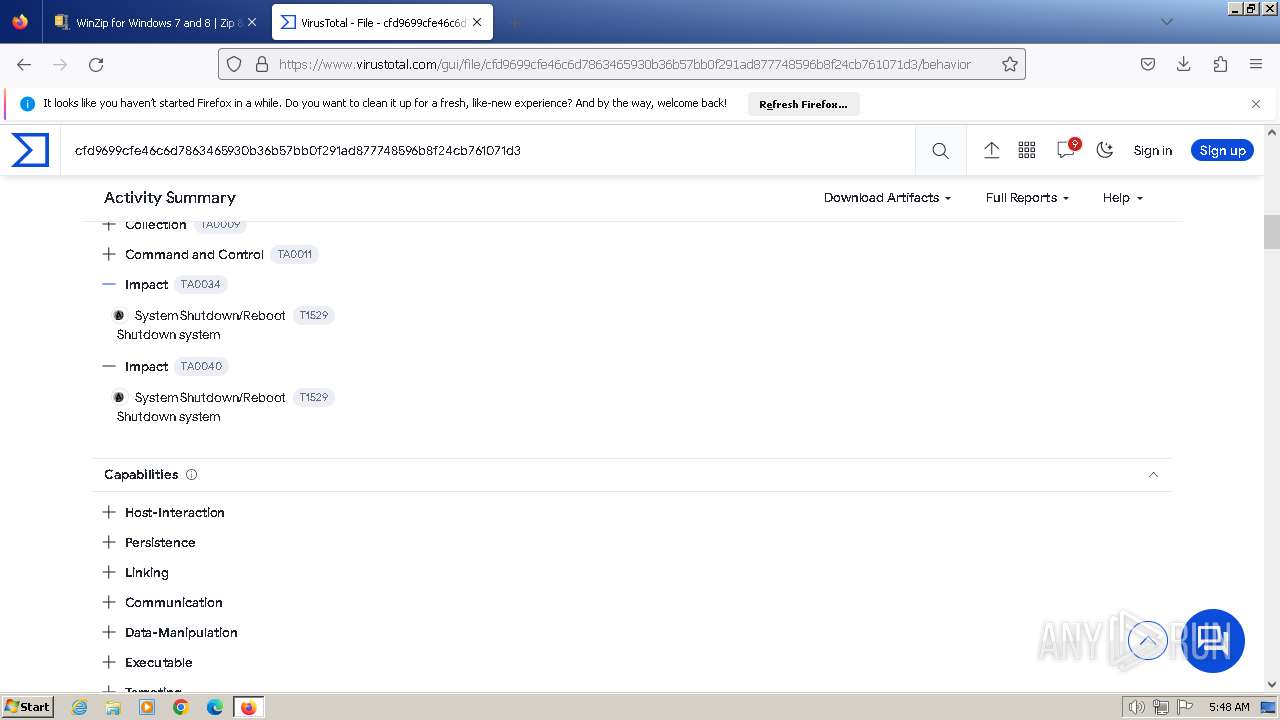Click the site padlock icon

pyautogui.click(x=262, y=64)
